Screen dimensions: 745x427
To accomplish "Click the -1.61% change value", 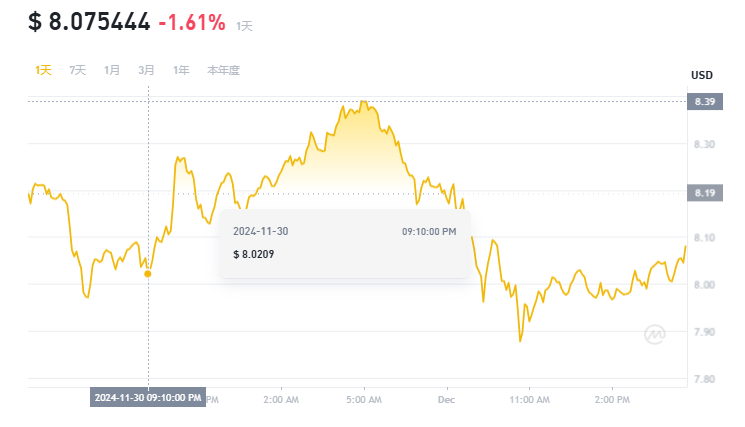I will pos(192,22).
